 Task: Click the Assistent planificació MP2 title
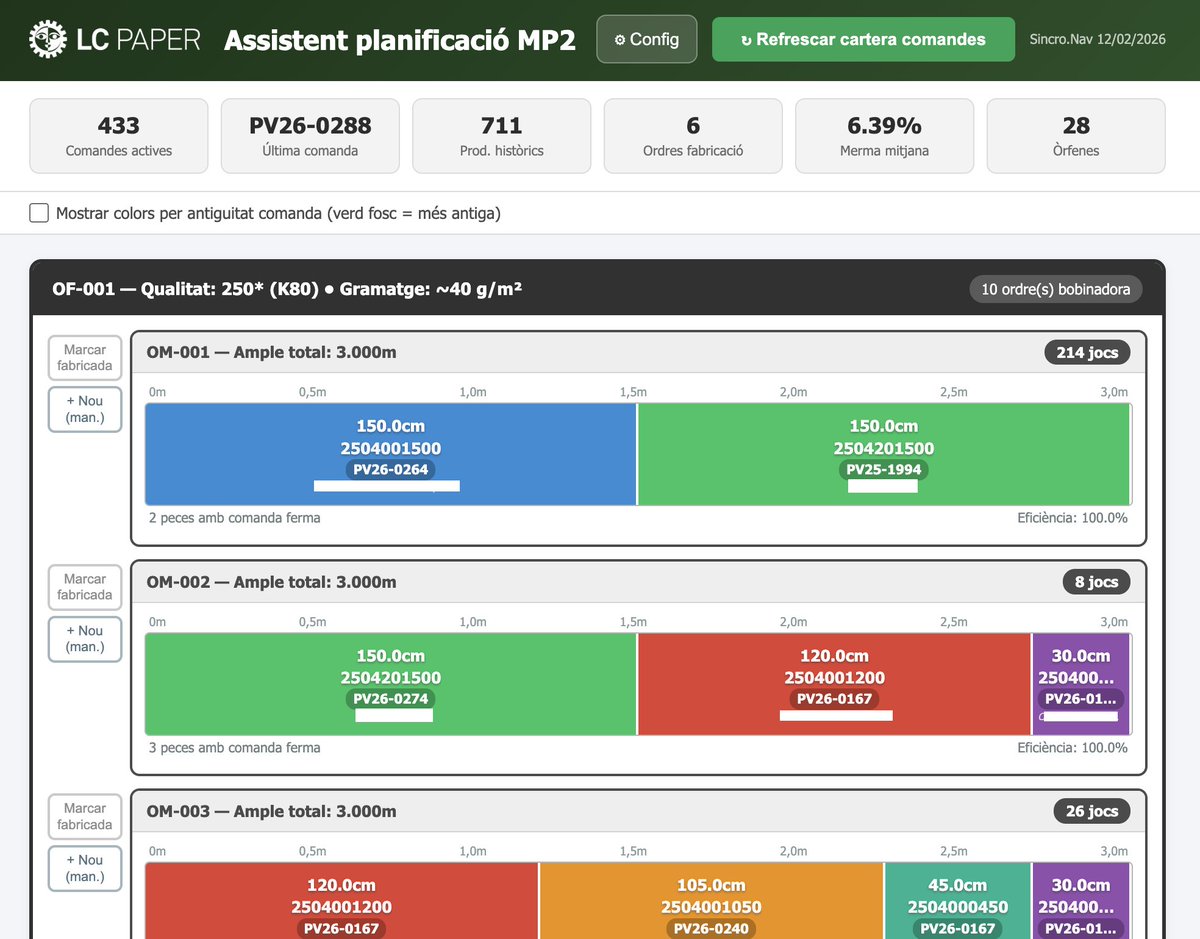pyautogui.click(x=400, y=40)
